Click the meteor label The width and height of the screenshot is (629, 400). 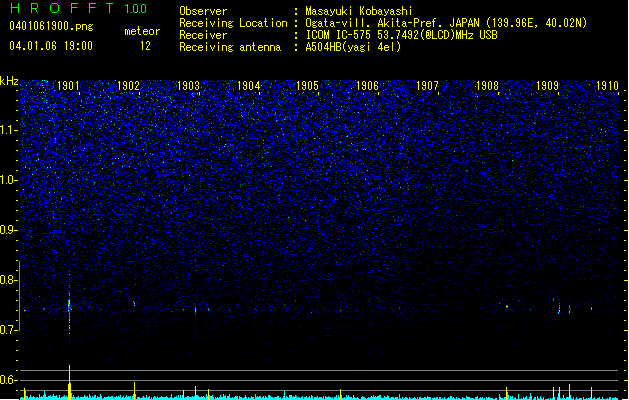pos(142,31)
